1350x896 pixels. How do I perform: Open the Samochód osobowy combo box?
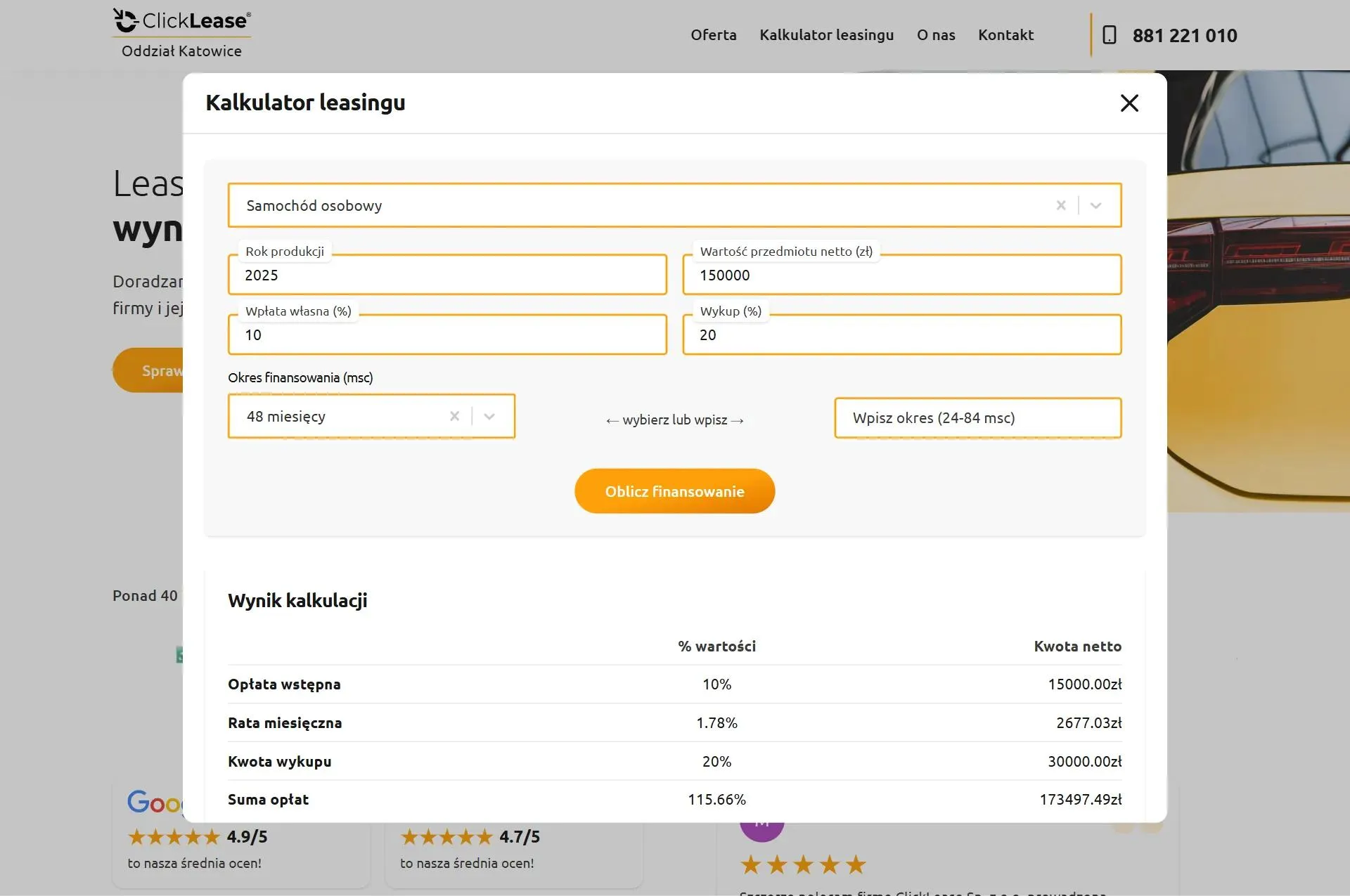pos(674,205)
